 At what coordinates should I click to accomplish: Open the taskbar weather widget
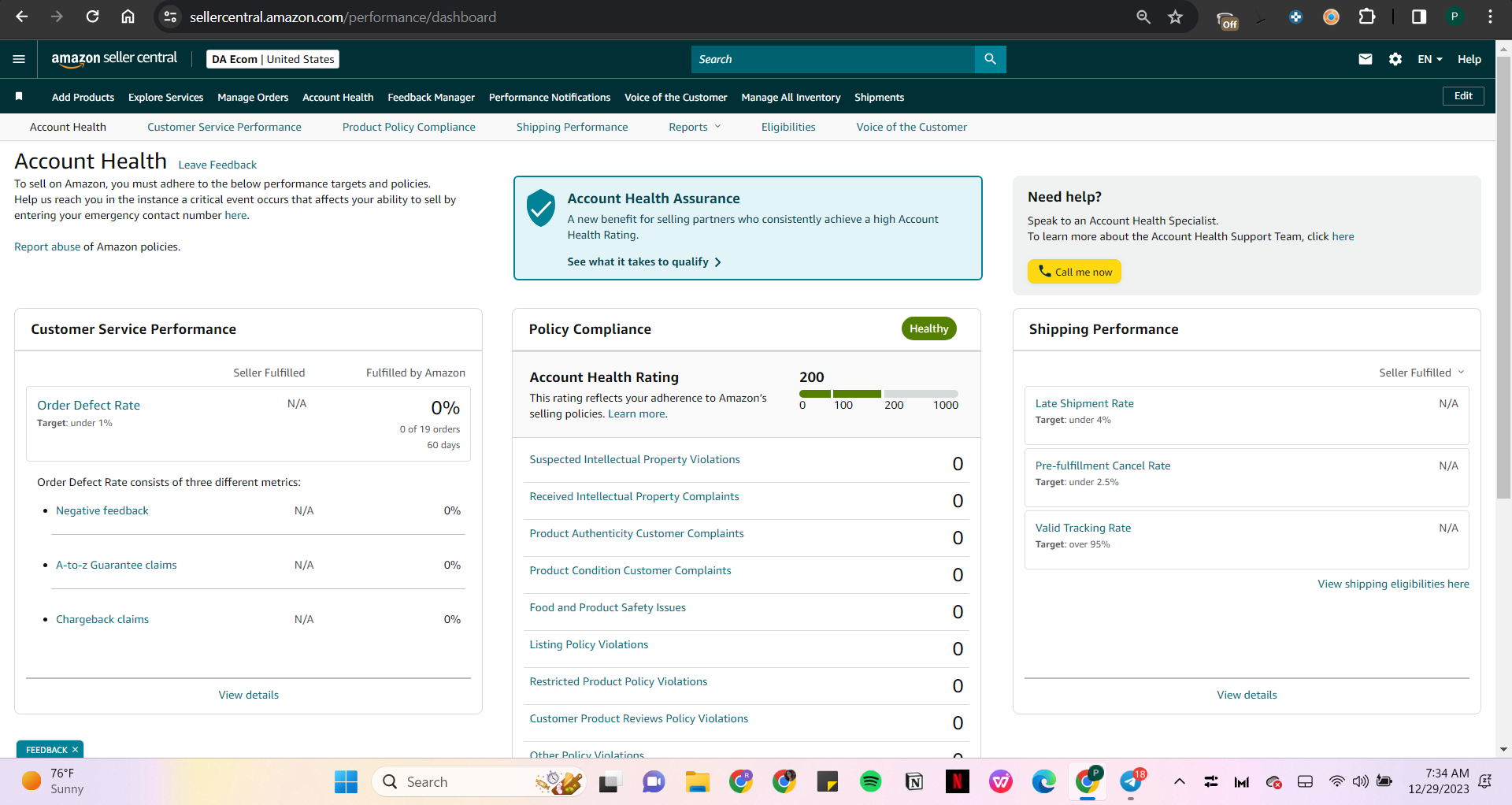[x=54, y=781]
